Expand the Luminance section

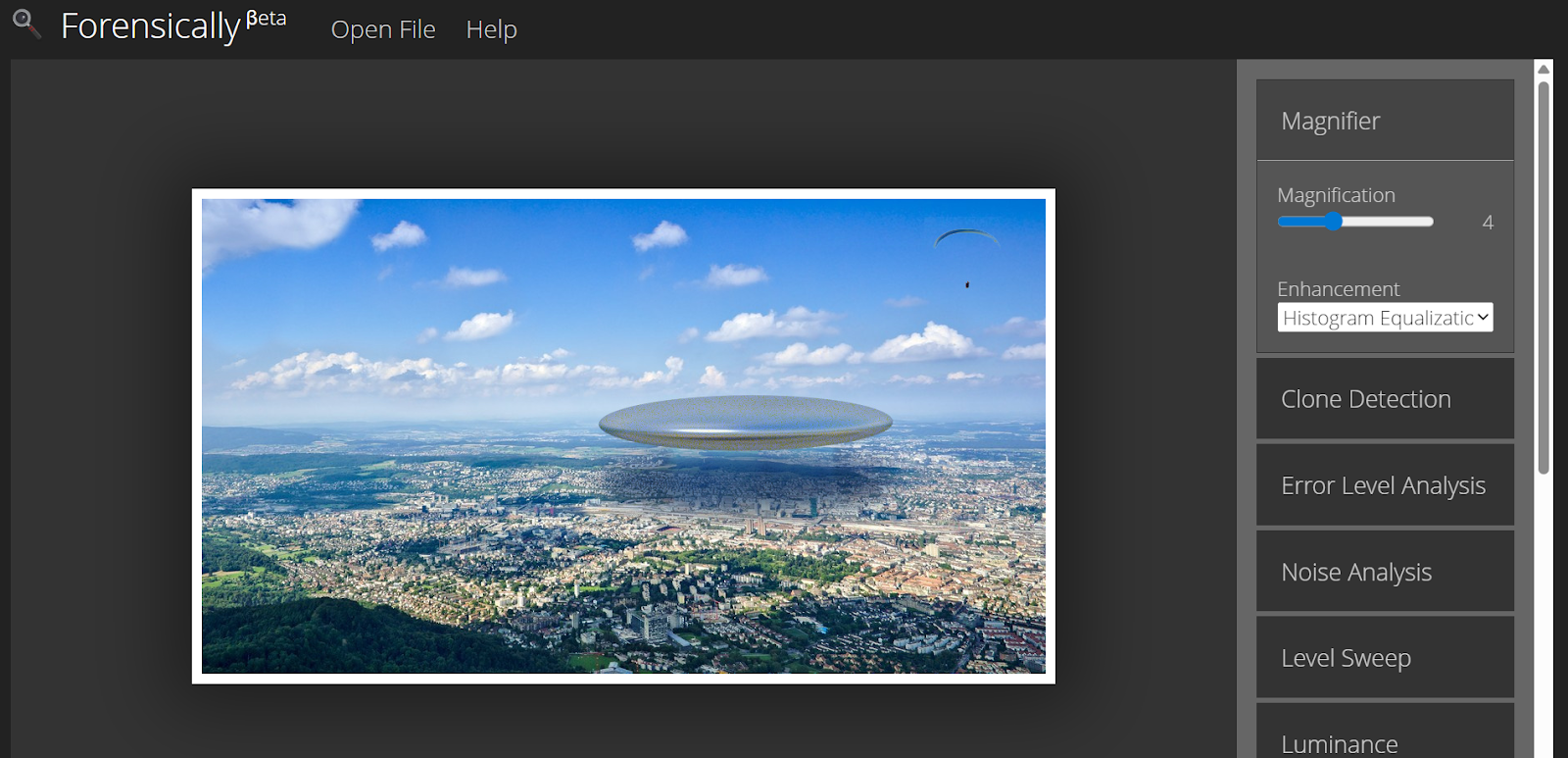[1384, 740]
